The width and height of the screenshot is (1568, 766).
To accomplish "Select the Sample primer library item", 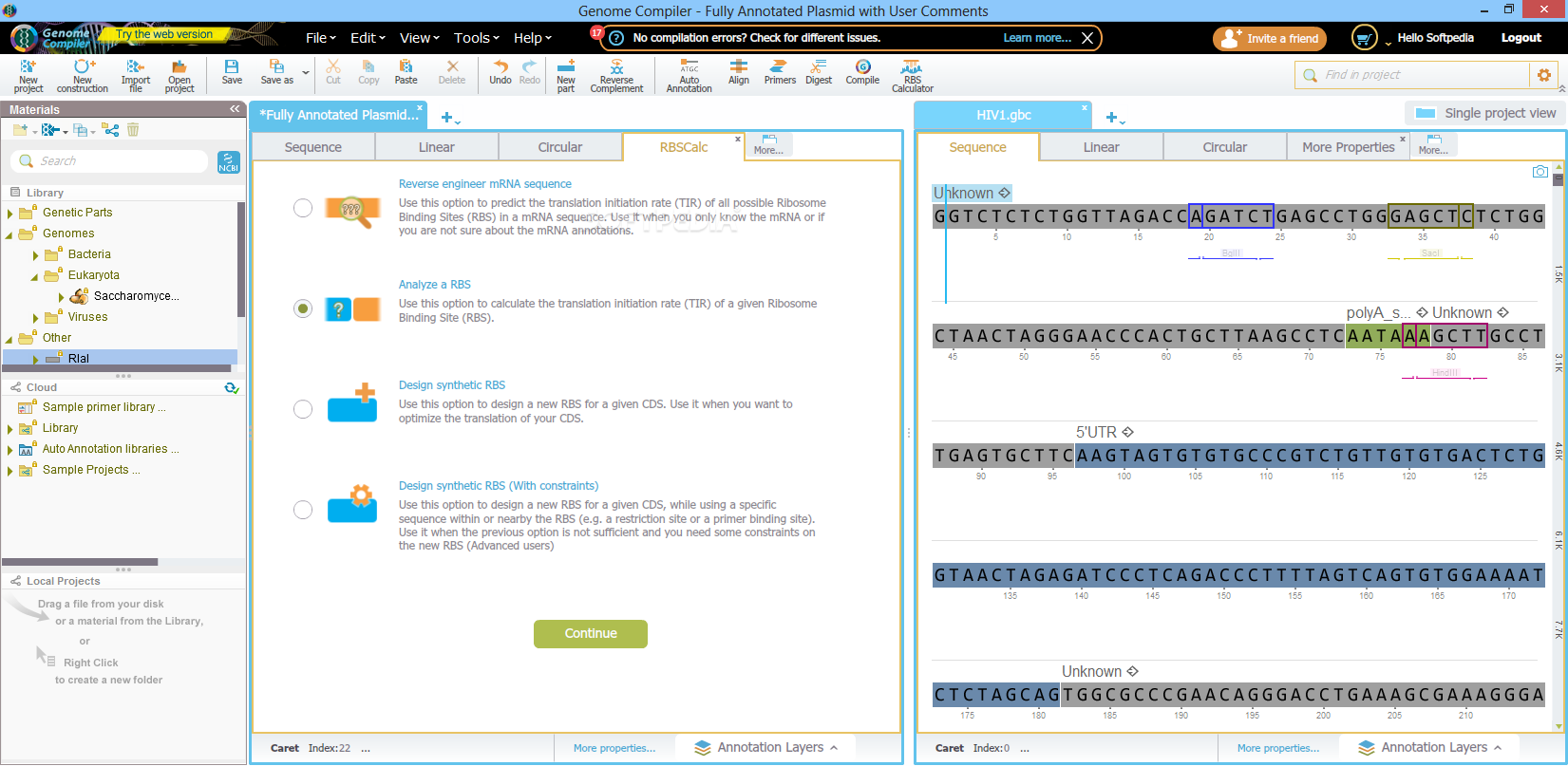I will pyautogui.click(x=104, y=407).
